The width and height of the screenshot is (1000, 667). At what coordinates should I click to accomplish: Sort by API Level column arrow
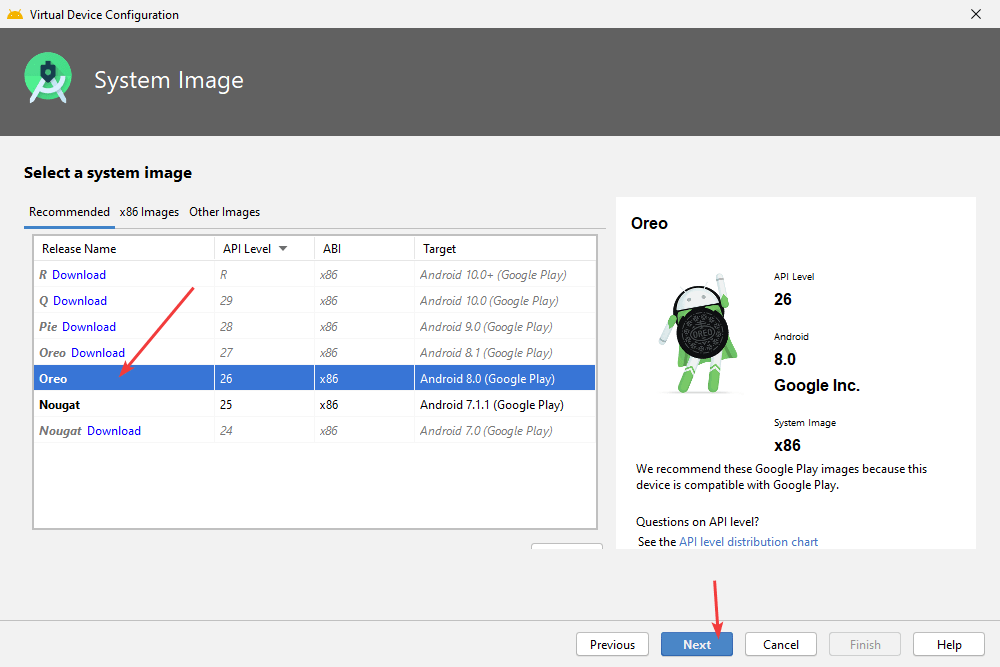(x=283, y=249)
